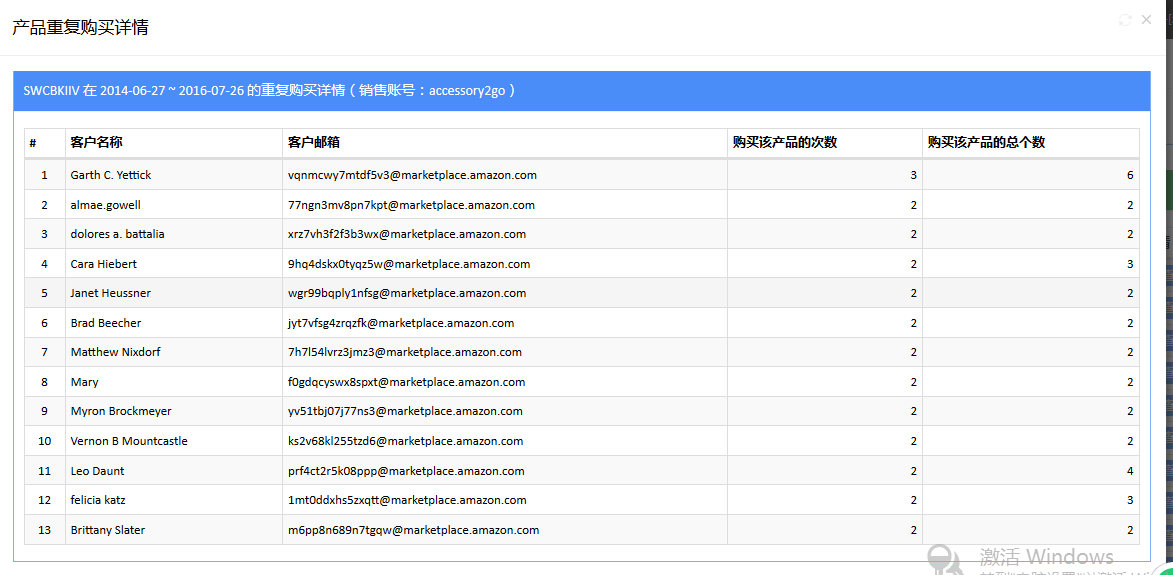
Task: Click email wgr99bqply1nfsg@marketplace.amazon.com
Action: click(x=407, y=293)
